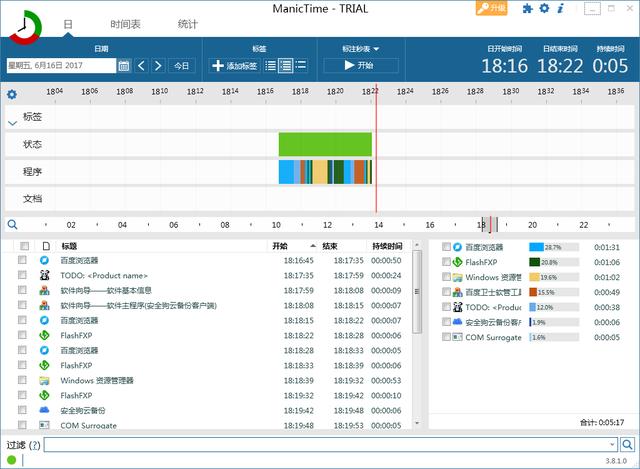Screen dimensions: 640x469
Task: Check COM Surrogate checkbox in summary panel
Action: [446, 337]
